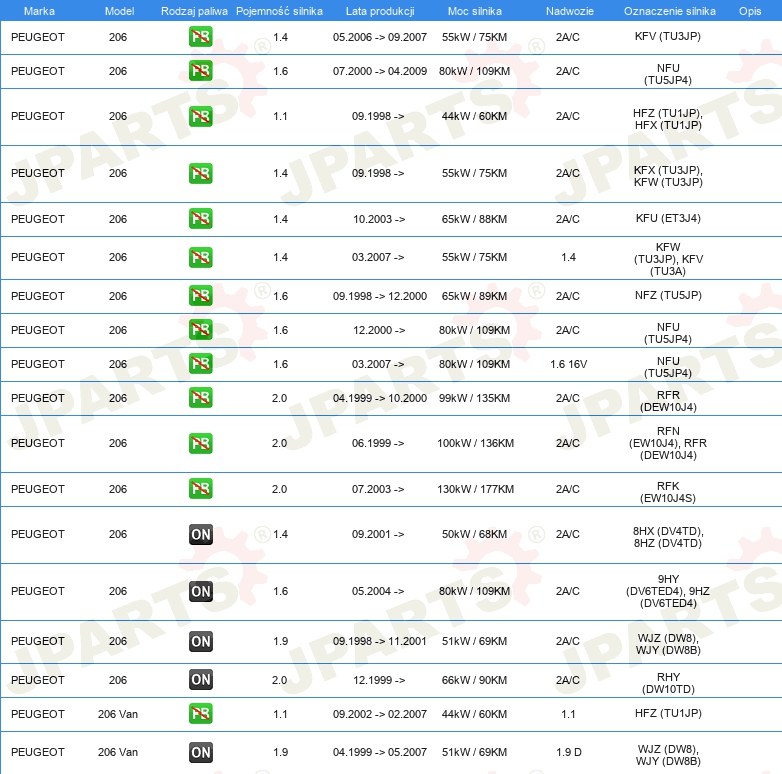Click the Oznaczenie silnika column header
Image resolution: width=782 pixels, height=774 pixels.
point(669,11)
